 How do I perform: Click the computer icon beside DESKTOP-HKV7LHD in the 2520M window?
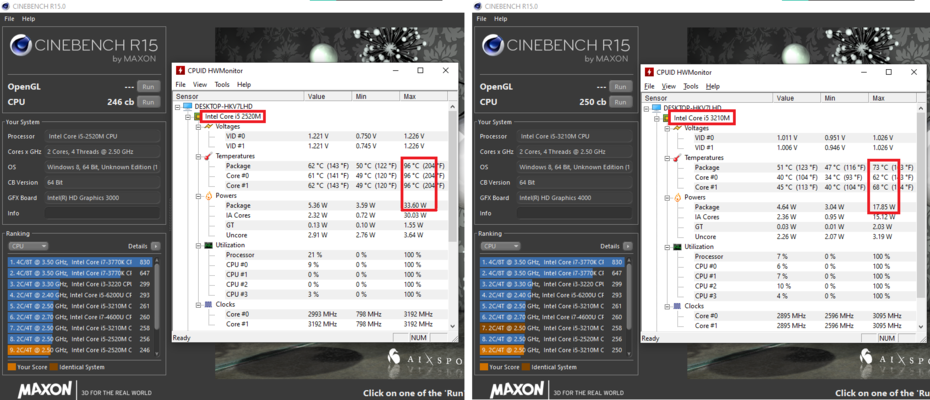[x=188, y=106]
